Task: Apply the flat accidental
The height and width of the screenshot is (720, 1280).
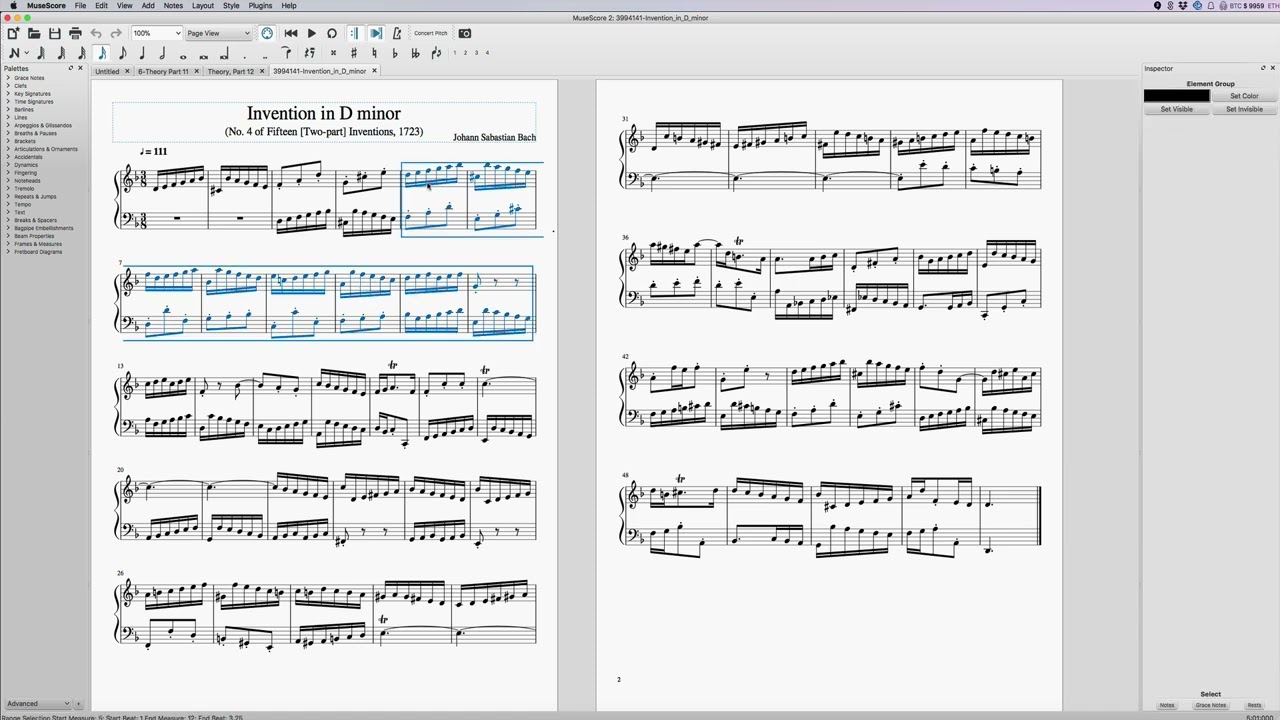Action: (395, 53)
